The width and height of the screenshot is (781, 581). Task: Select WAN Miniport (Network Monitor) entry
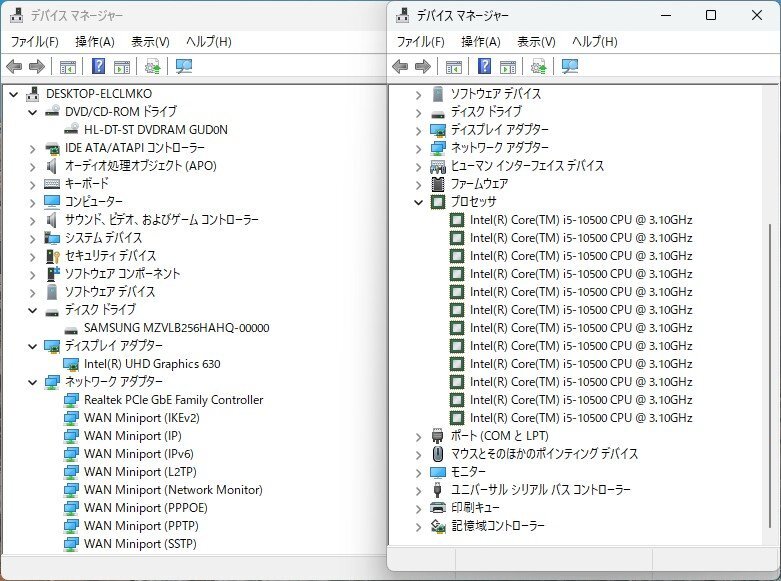click(173, 490)
